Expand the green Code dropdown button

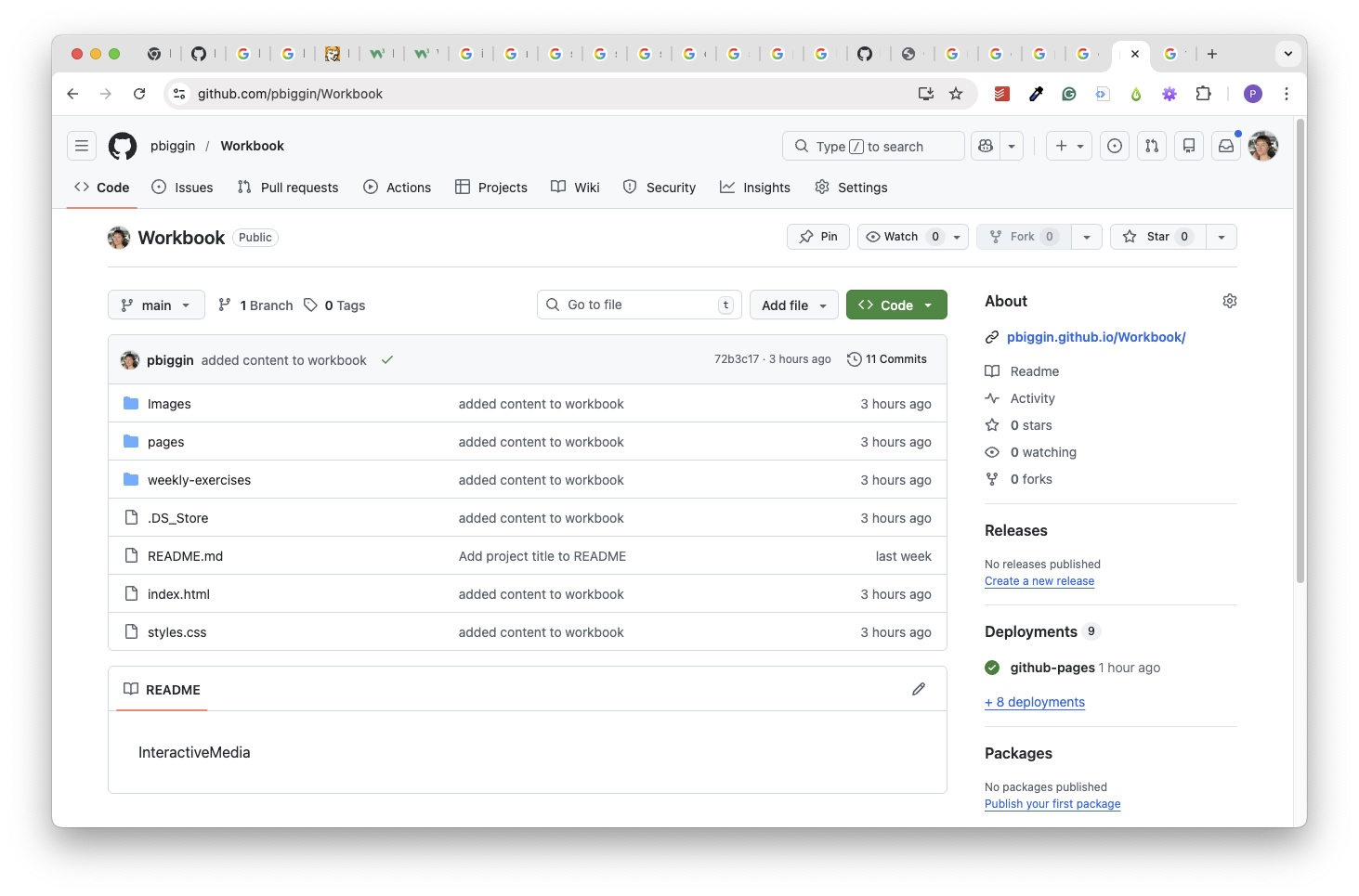tap(896, 305)
